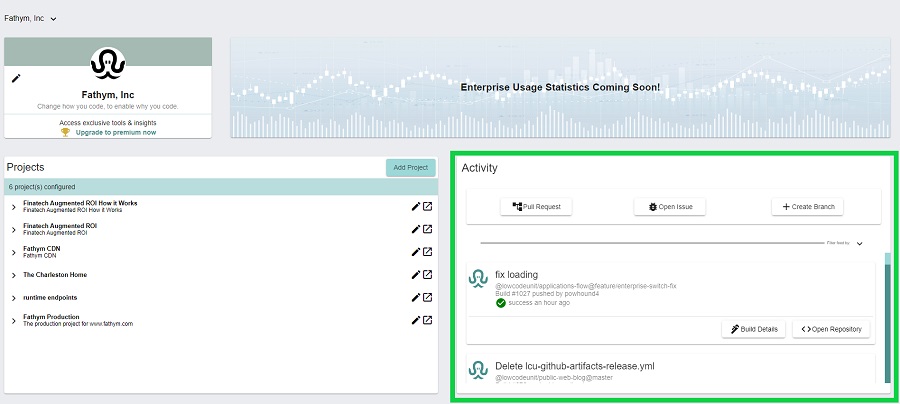Viewport: 900px width, 404px height.
Task: Edit the runtime endpoints project
Action: point(416,297)
